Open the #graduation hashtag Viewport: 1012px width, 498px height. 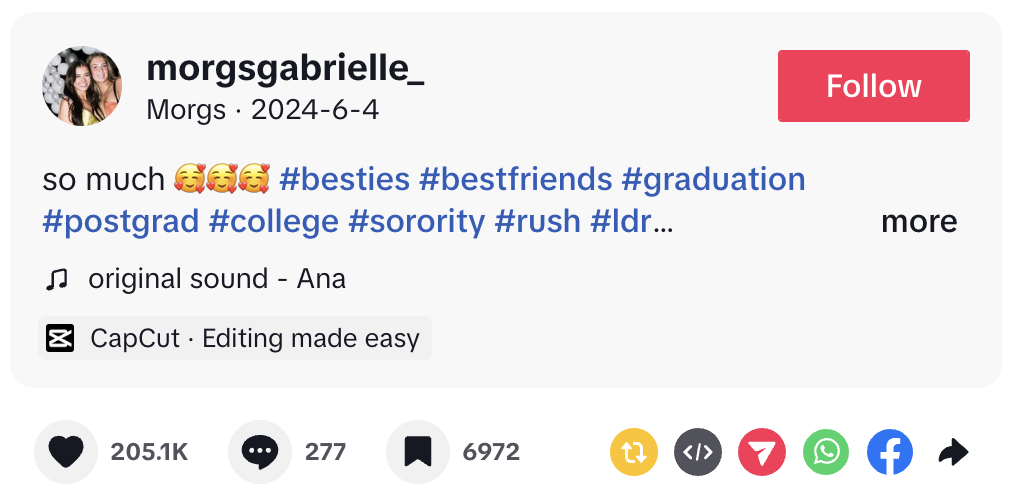(x=713, y=179)
